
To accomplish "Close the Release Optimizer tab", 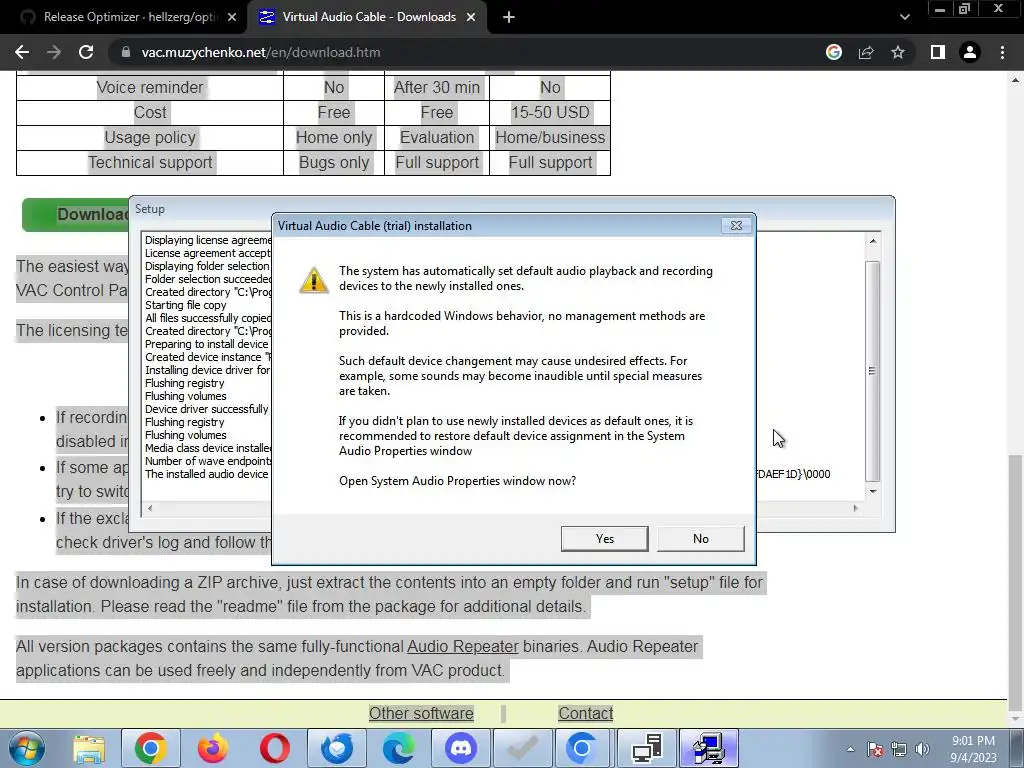I will point(232,18).
